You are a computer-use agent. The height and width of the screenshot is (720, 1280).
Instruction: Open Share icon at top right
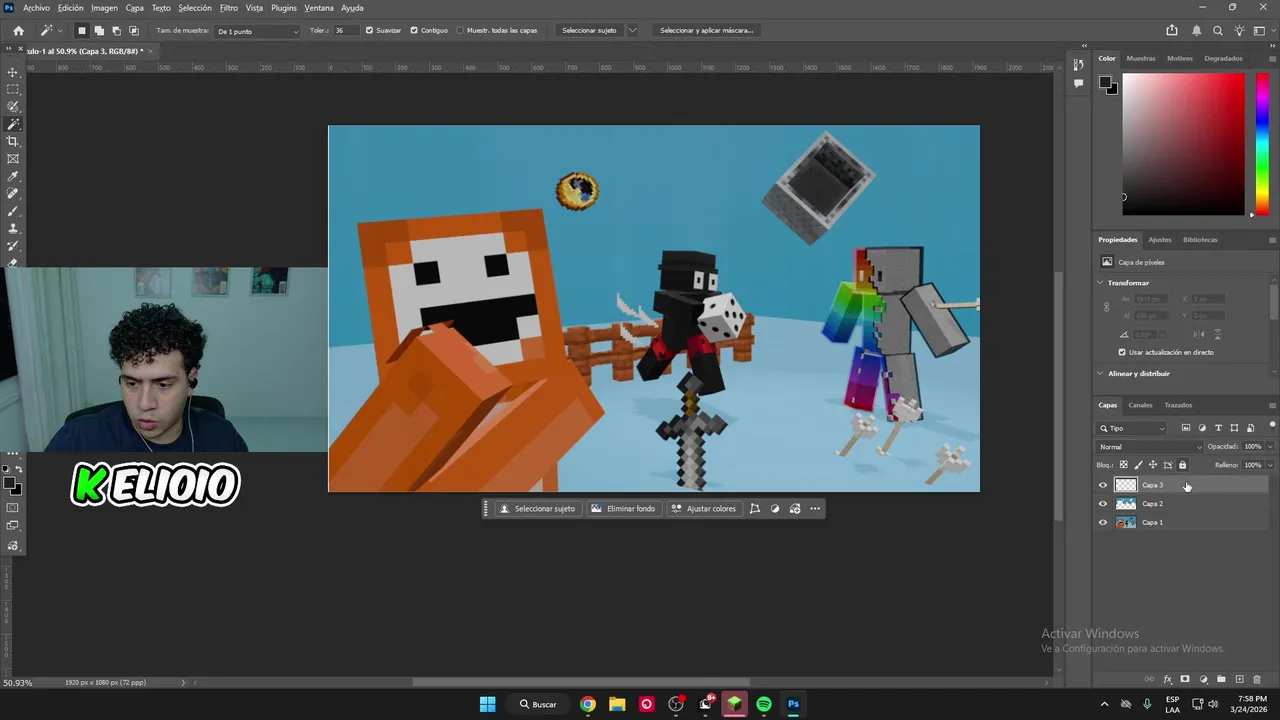coord(1172,31)
